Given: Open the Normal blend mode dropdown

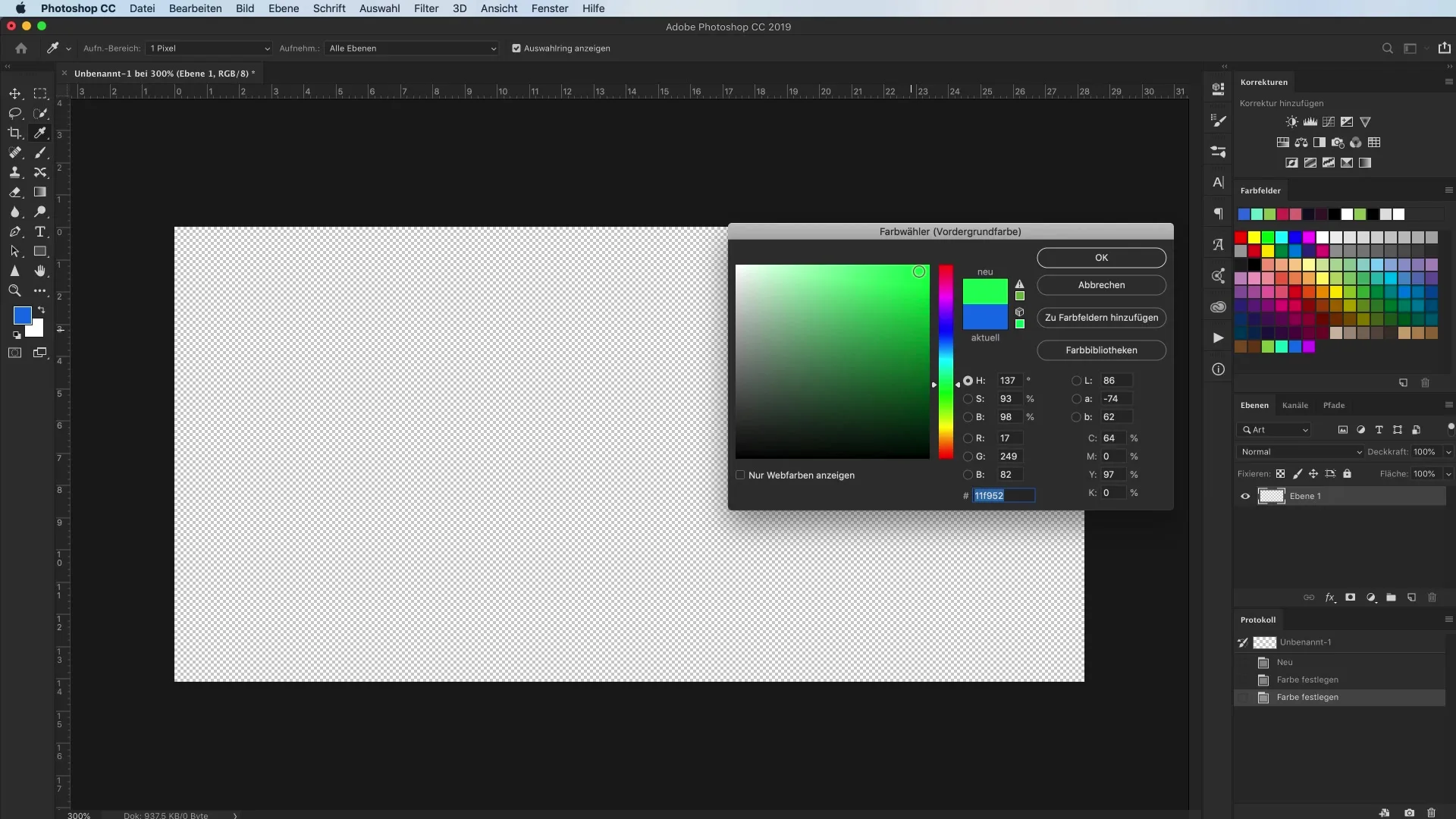Looking at the screenshot, I should coord(1301,452).
